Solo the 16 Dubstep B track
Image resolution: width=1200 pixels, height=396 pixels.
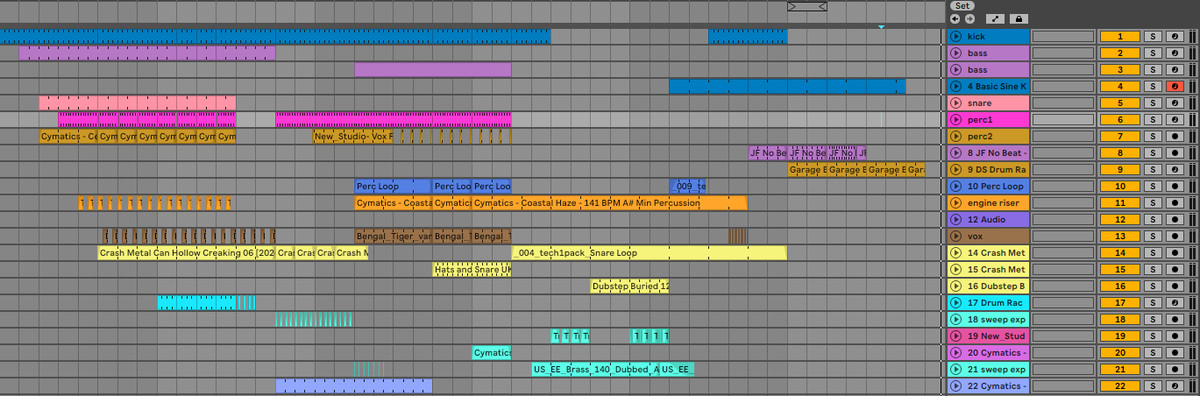1152,286
